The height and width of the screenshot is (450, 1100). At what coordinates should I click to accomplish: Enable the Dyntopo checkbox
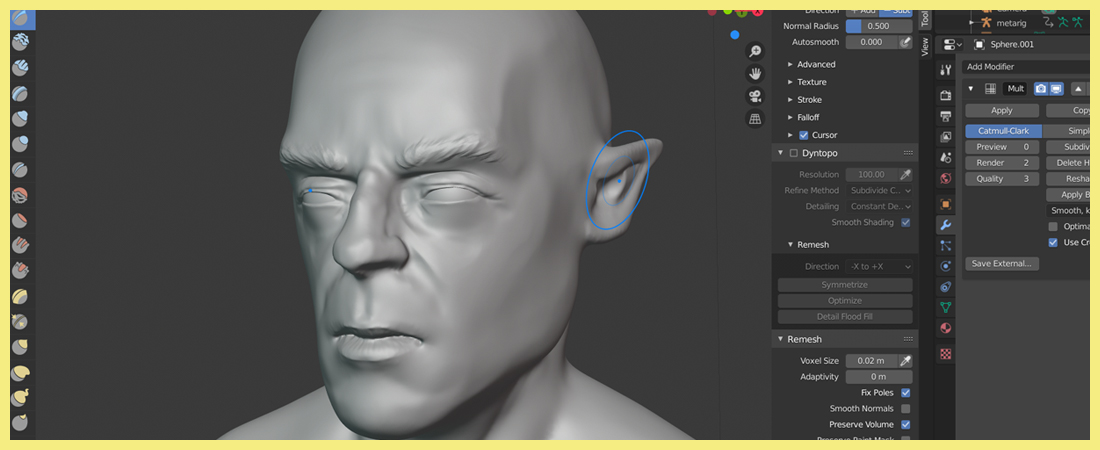[x=794, y=153]
